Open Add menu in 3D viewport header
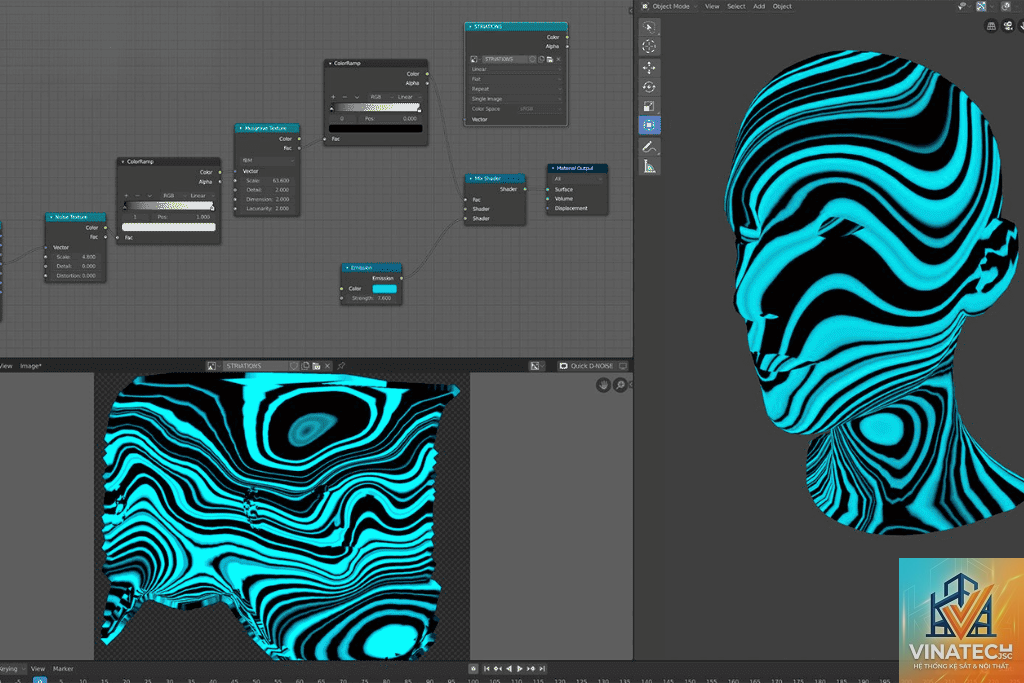 coord(759,7)
